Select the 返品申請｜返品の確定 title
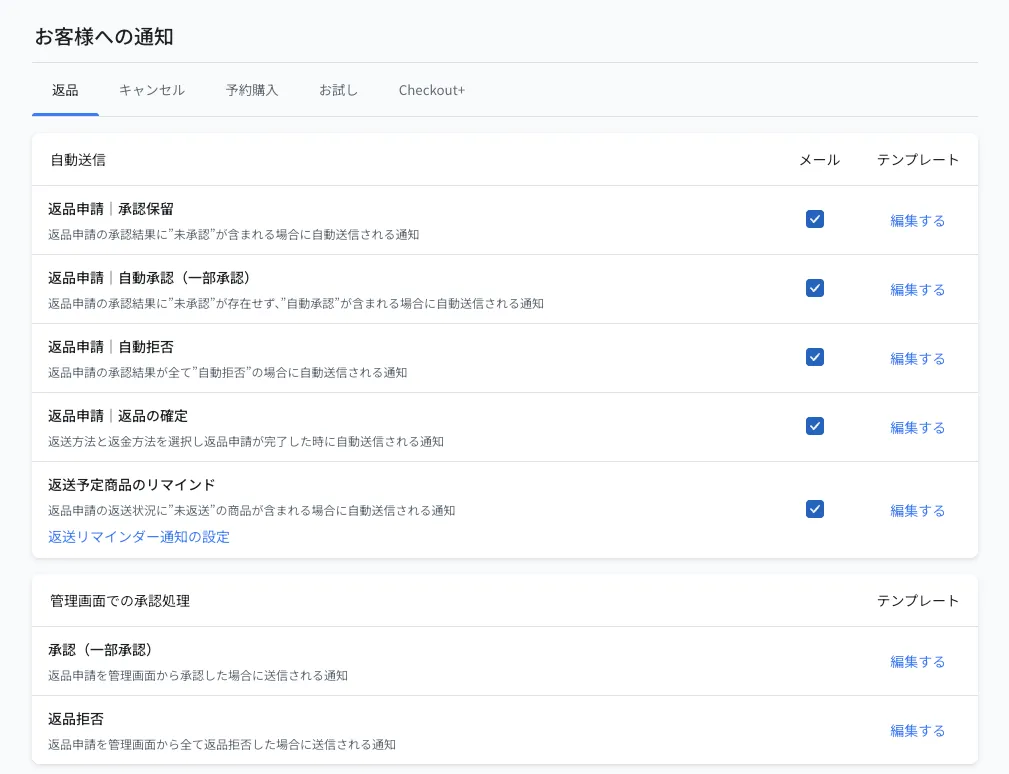 coord(118,416)
